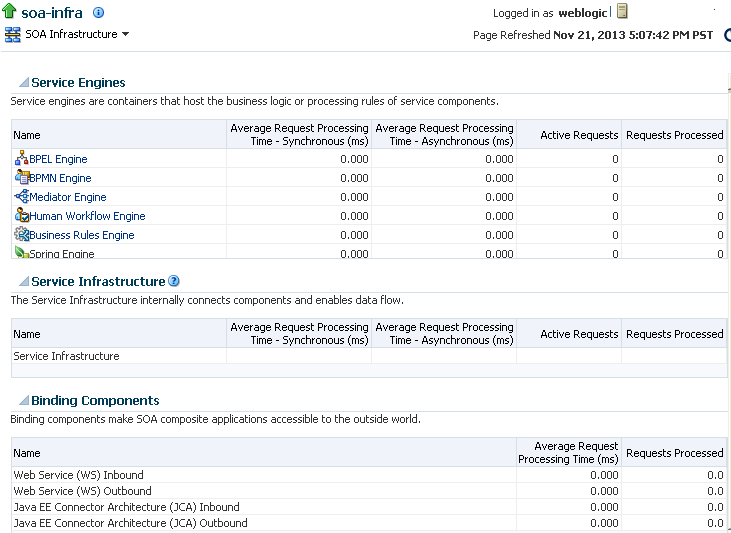Screen dimensions: 731x533
Task: Open the Mediator Engine link
Action: [x=67, y=197]
